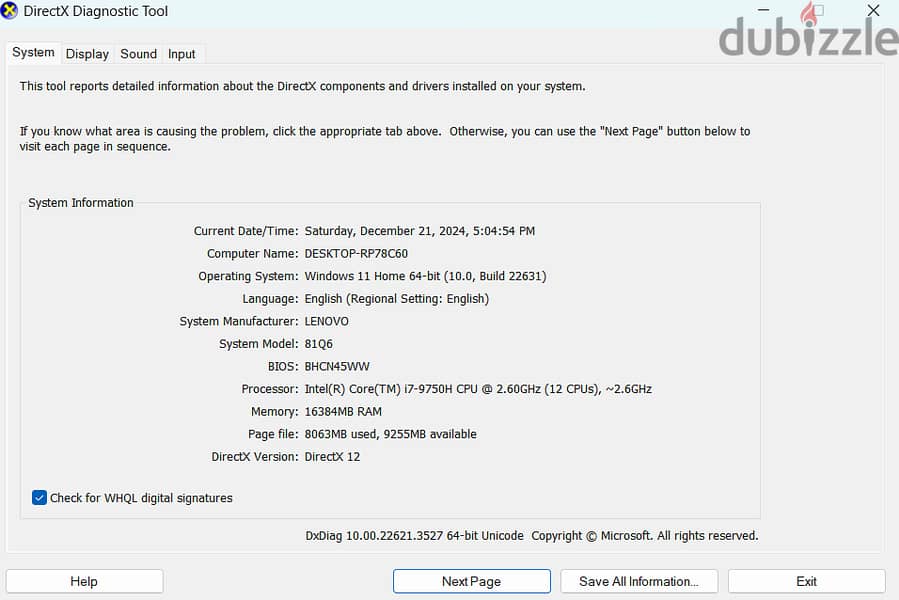
Task: Click the computer name DESKTOP-RP78C60
Action: 356,254
